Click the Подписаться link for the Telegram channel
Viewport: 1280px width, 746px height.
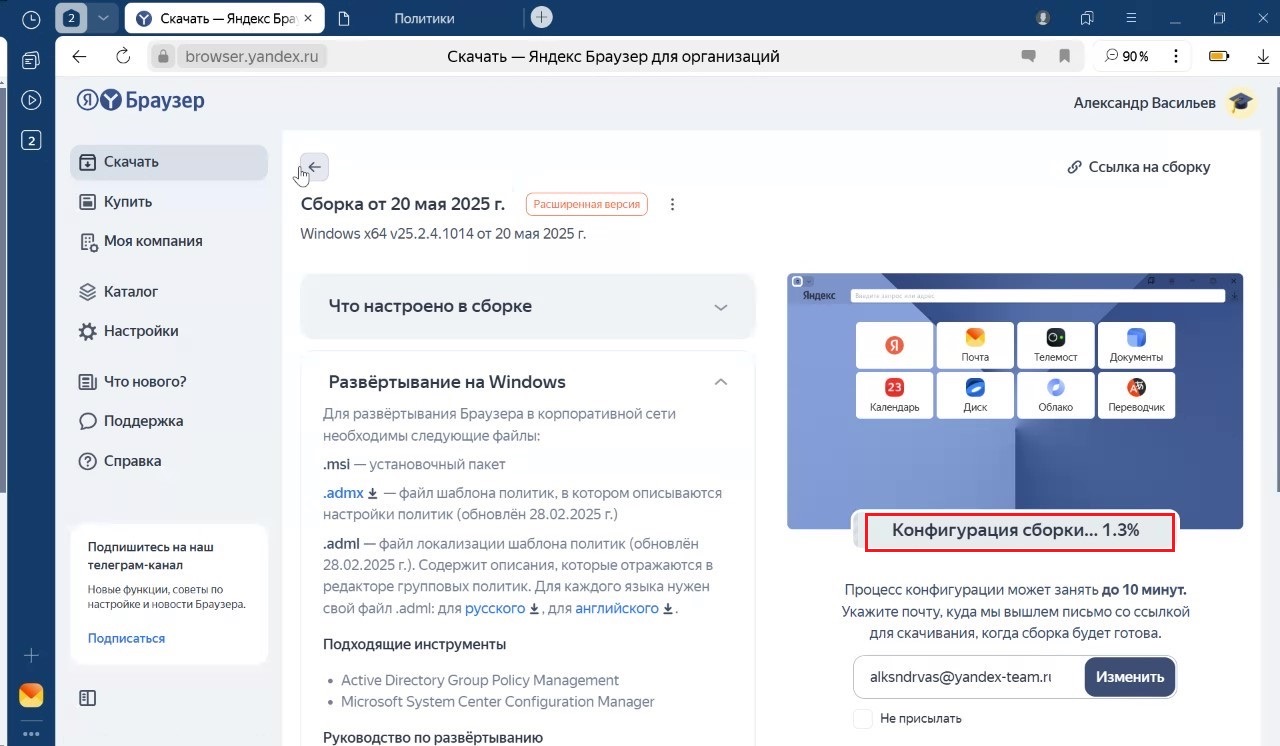(x=126, y=638)
